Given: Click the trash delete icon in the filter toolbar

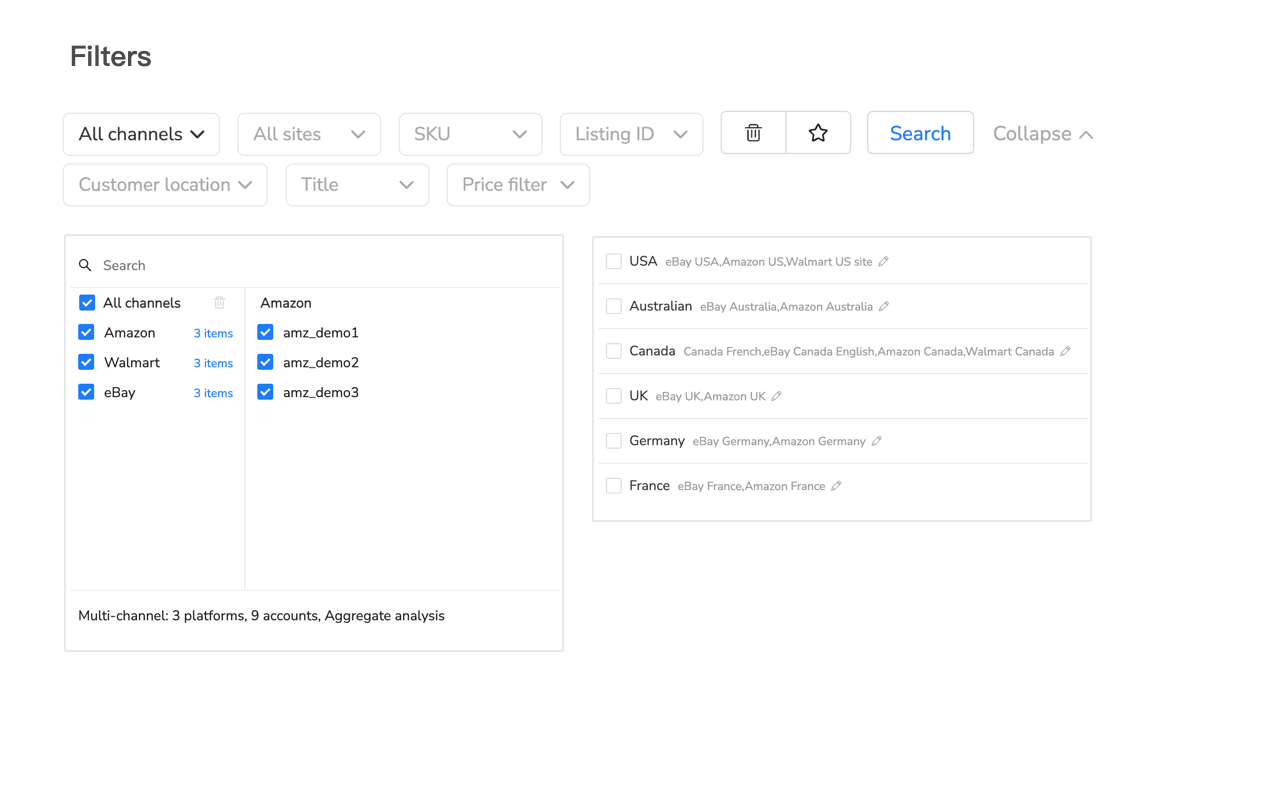Looking at the screenshot, I should coord(752,132).
